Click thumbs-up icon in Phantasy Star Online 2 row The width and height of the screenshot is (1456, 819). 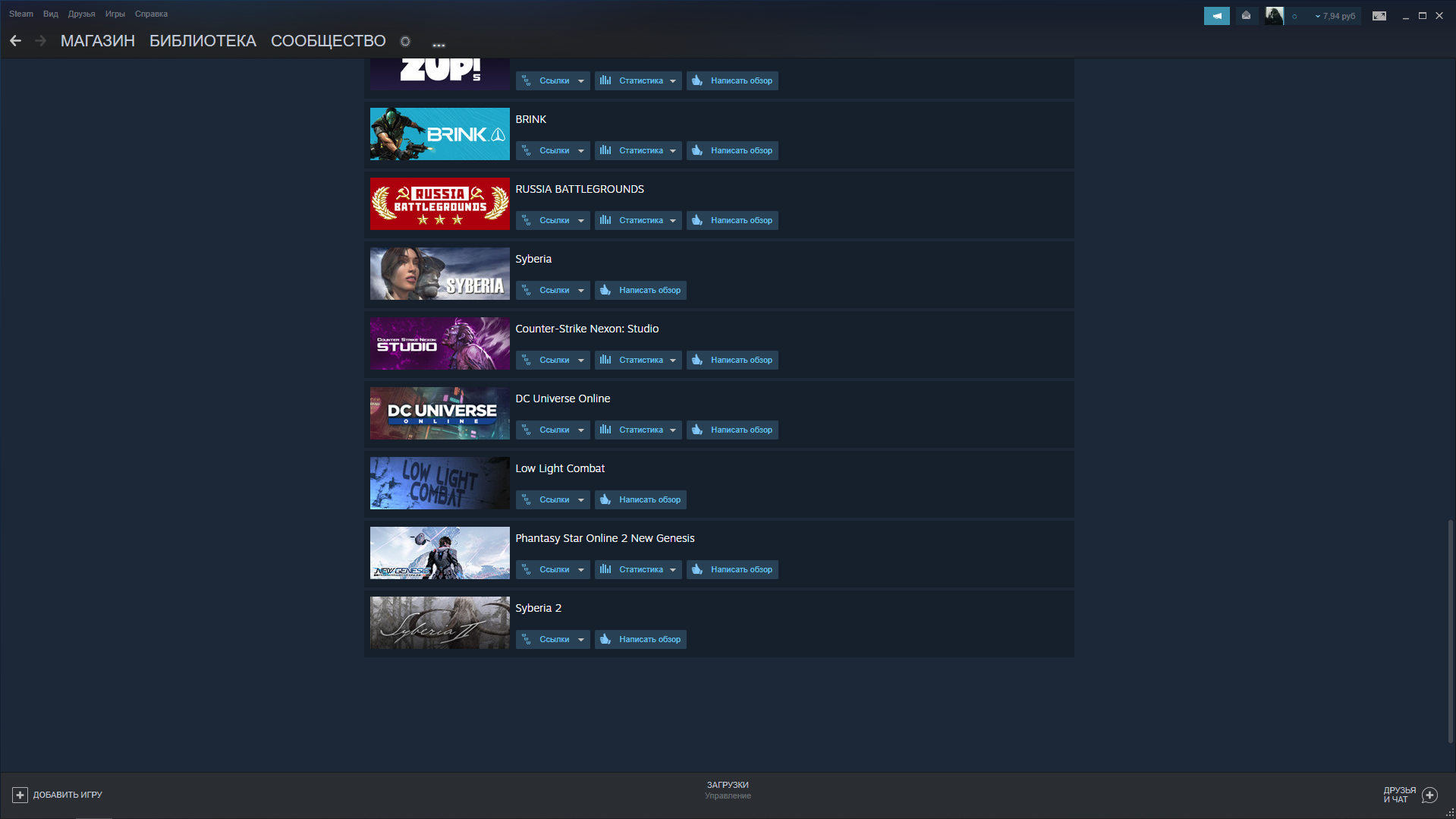(x=697, y=569)
